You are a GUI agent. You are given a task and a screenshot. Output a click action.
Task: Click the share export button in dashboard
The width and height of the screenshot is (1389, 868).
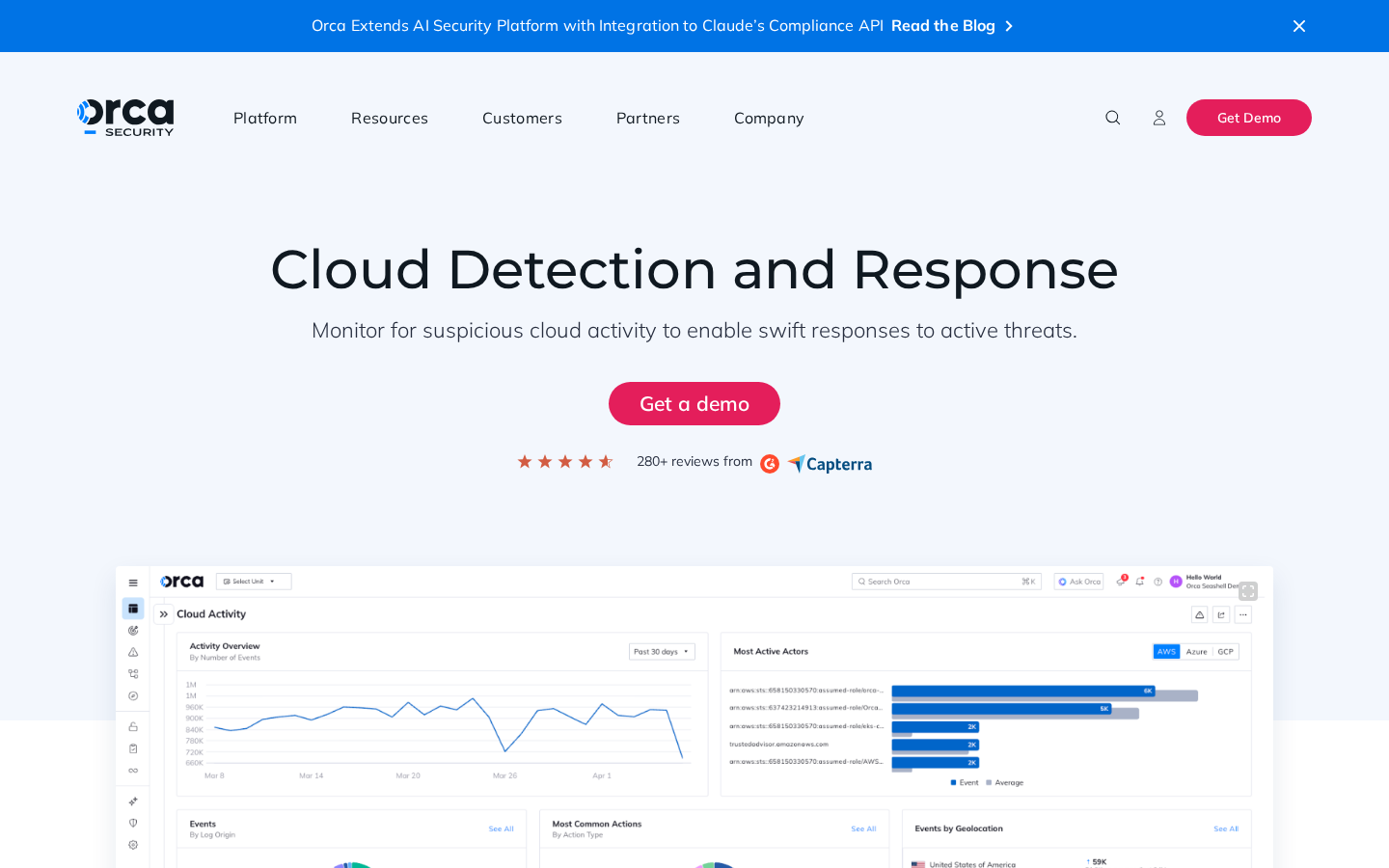tap(1221, 614)
